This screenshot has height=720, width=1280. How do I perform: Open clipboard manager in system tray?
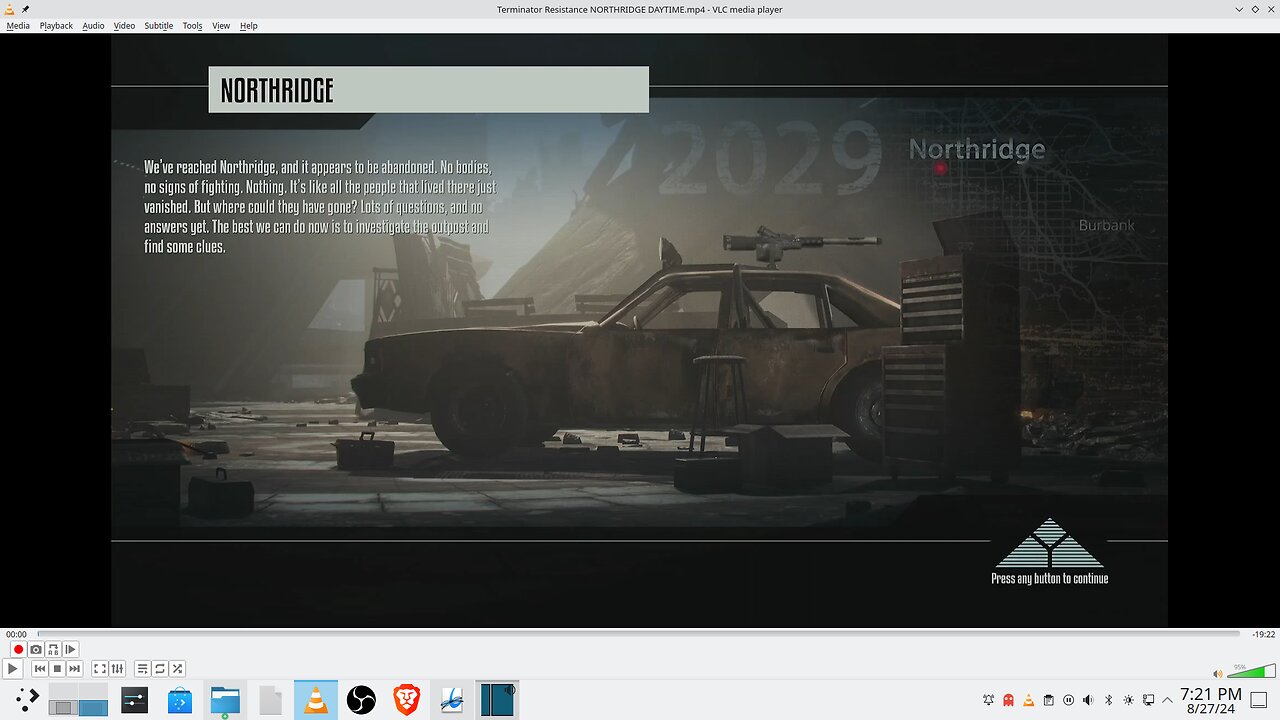[x=1049, y=700]
